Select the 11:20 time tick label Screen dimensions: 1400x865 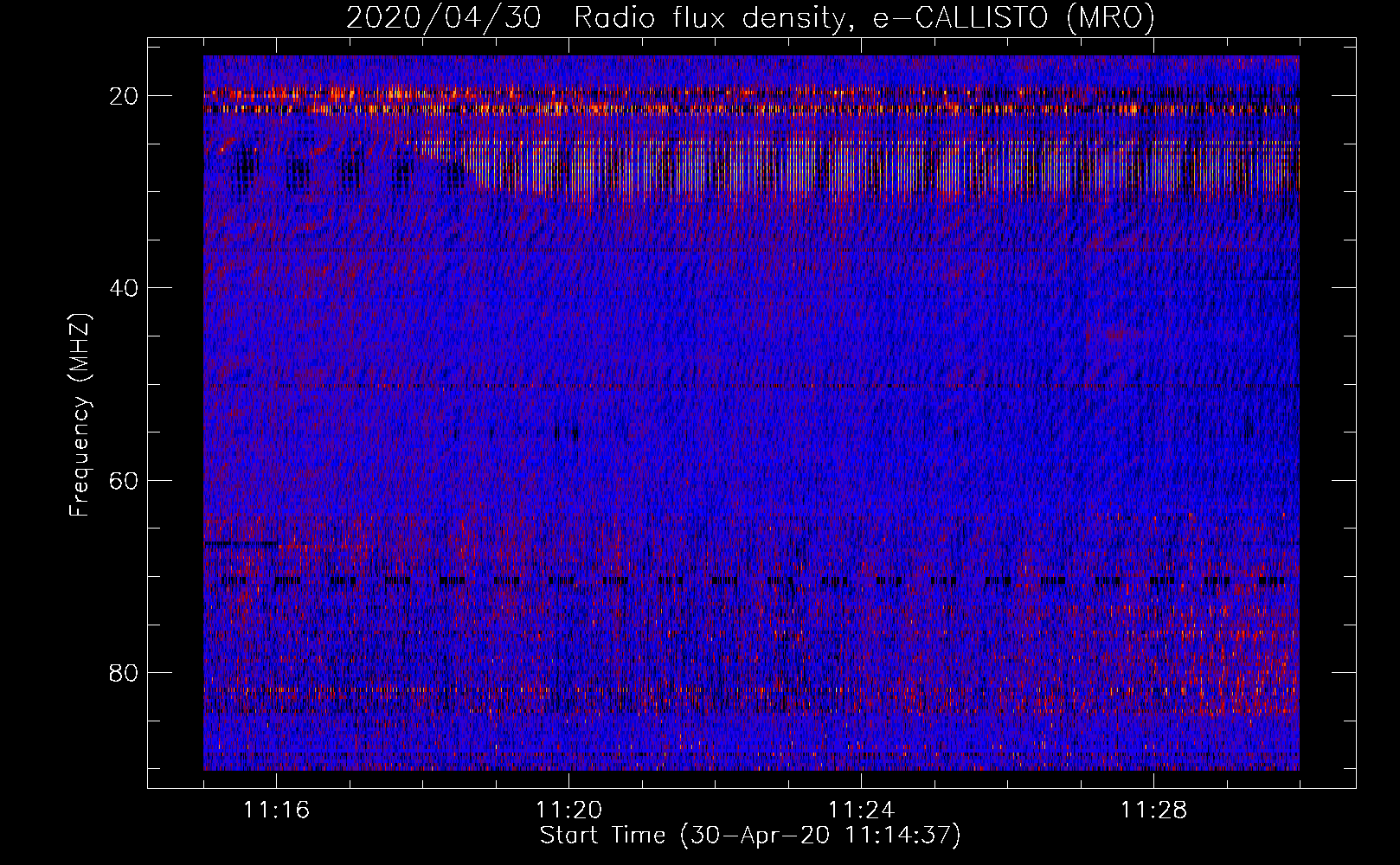tap(568, 811)
